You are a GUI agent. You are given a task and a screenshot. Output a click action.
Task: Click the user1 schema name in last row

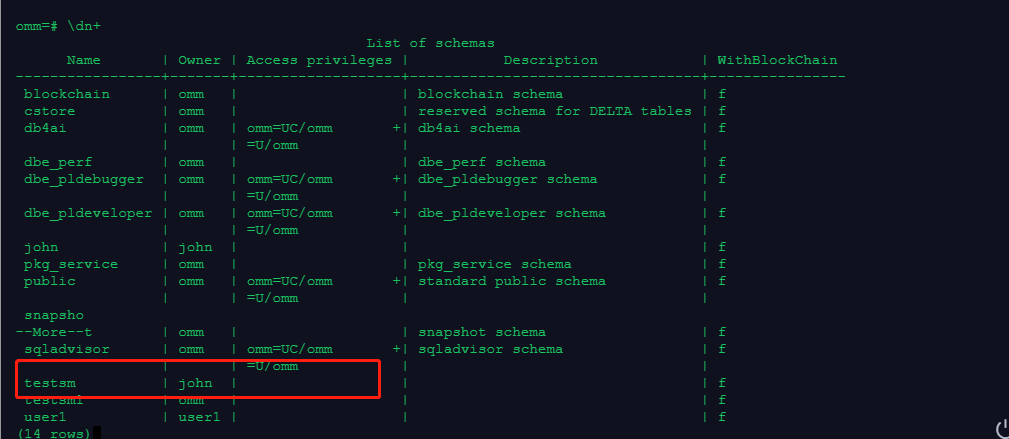click(x=45, y=417)
